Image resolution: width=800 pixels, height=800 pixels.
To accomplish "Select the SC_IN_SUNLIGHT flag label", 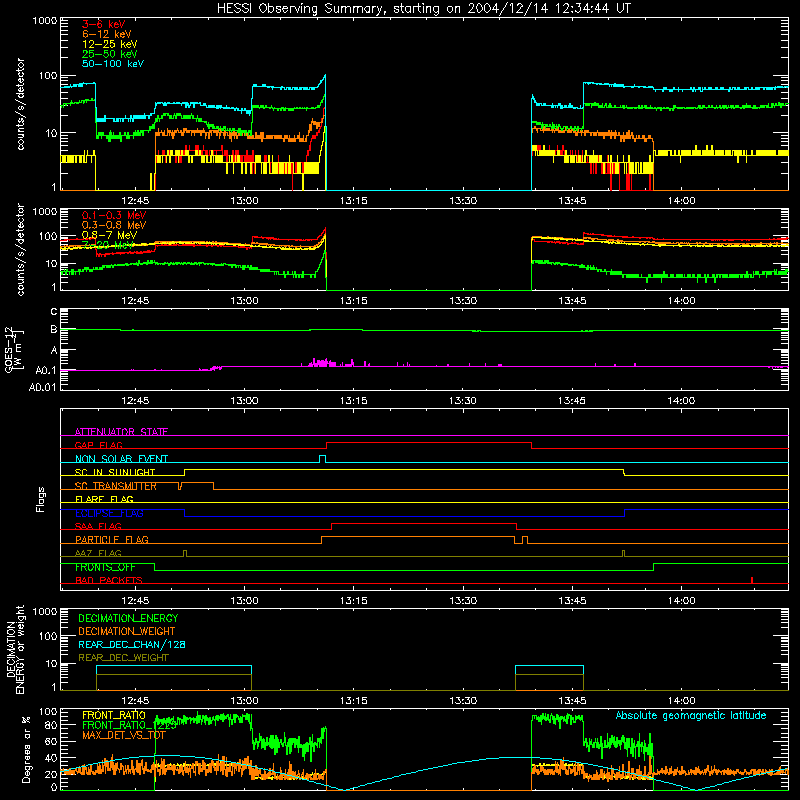I will [115, 472].
